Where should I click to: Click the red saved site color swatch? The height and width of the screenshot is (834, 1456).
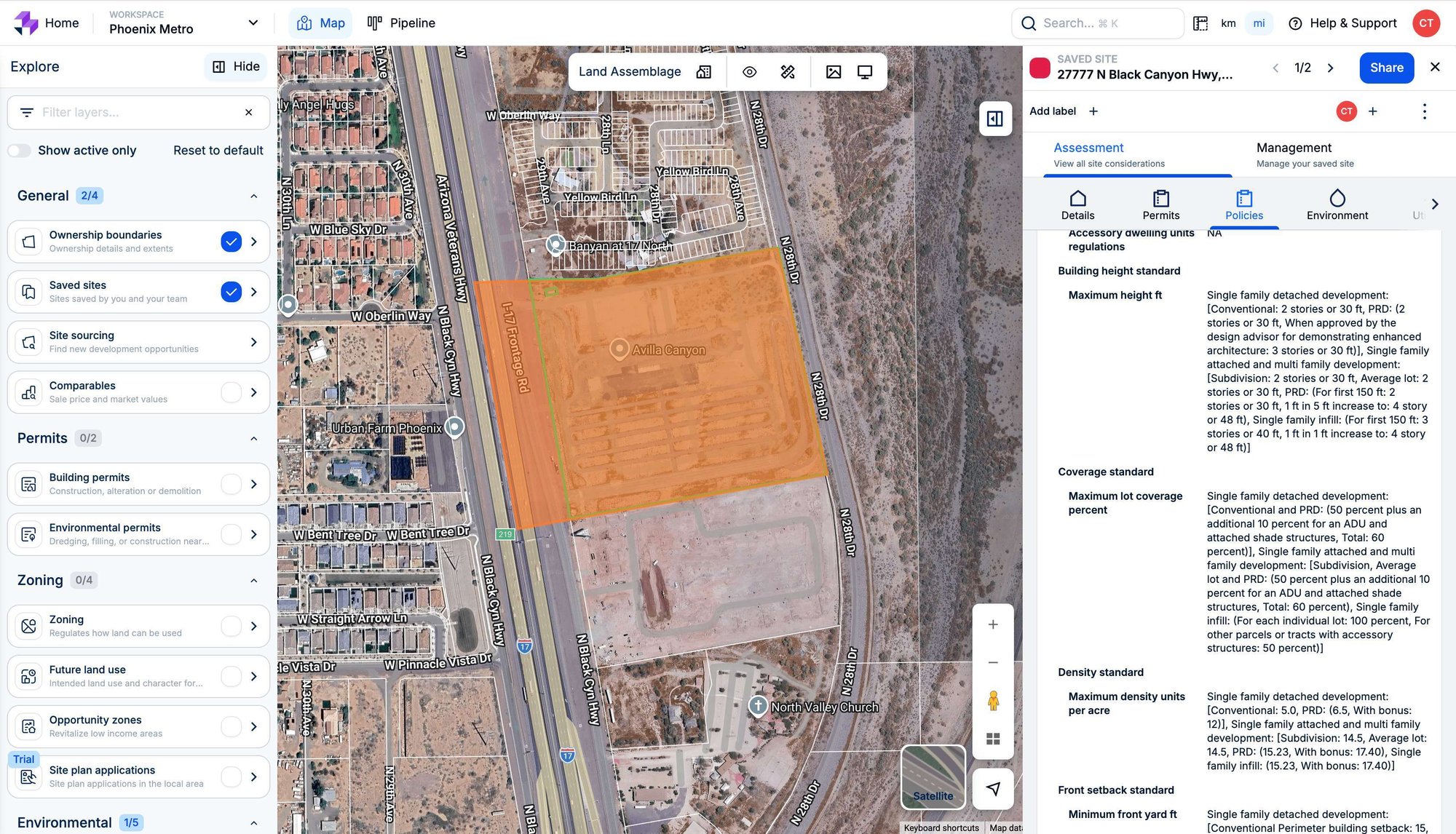pyautogui.click(x=1040, y=68)
